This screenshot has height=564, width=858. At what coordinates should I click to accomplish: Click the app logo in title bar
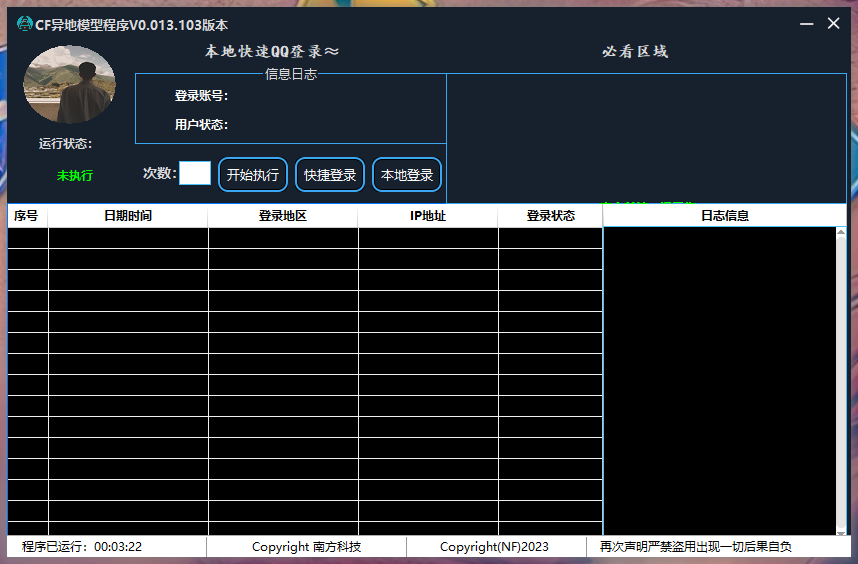point(25,24)
